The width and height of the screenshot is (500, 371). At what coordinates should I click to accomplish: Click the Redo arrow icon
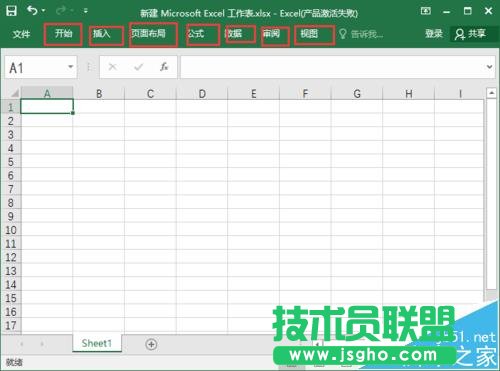[x=61, y=11]
